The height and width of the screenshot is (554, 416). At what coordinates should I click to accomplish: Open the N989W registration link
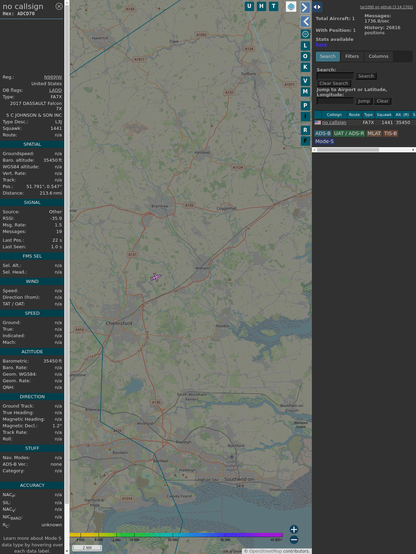(53, 77)
